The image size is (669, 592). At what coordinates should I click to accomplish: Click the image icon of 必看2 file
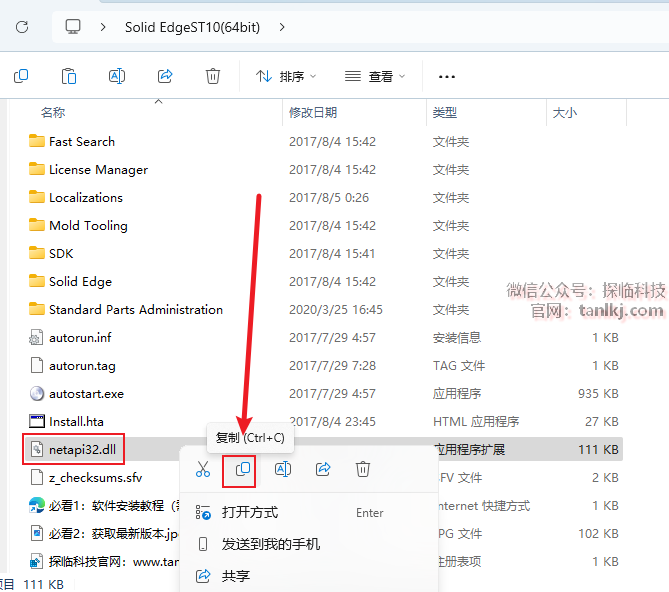click(x=37, y=534)
